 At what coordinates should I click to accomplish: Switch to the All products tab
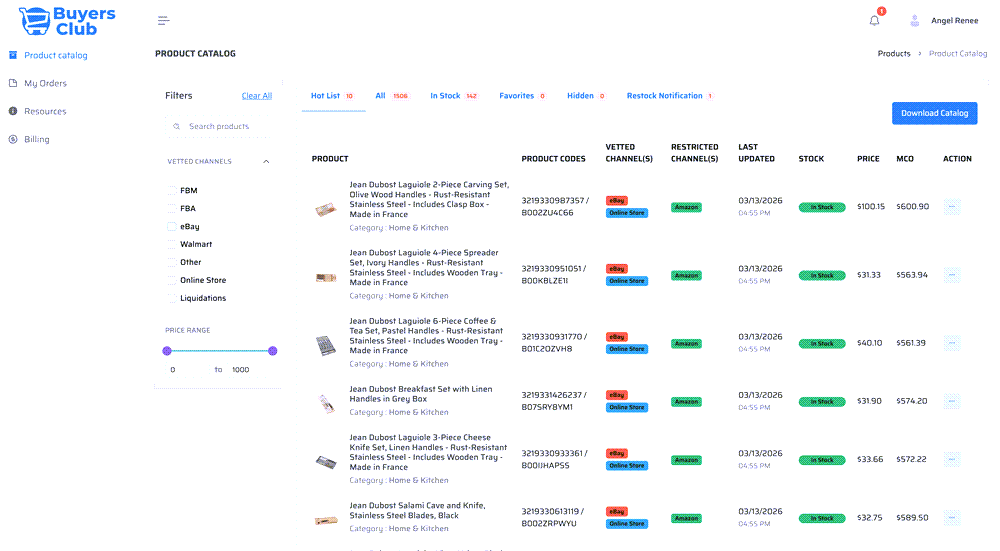392,96
